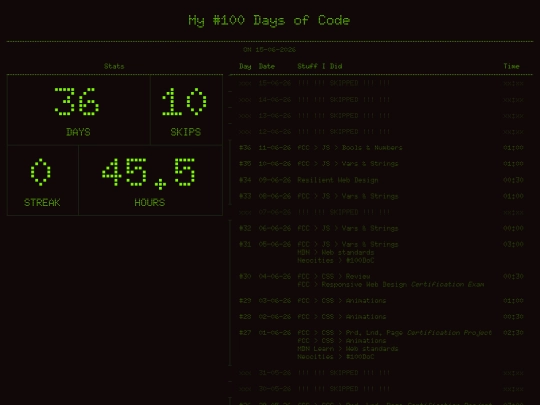Image resolution: width=540 pixels, height=405 pixels.
Task: Select the skipped row dated 30-05-26
Action: tap(381, 389)
